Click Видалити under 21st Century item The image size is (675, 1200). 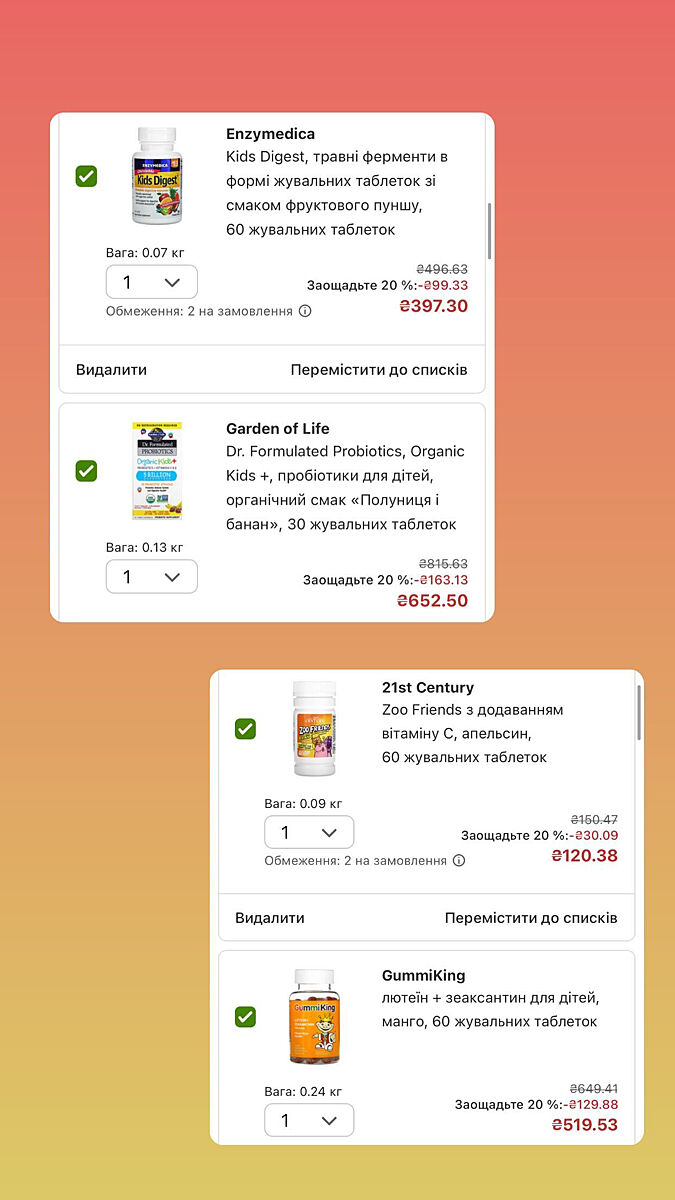click(270, 918)
